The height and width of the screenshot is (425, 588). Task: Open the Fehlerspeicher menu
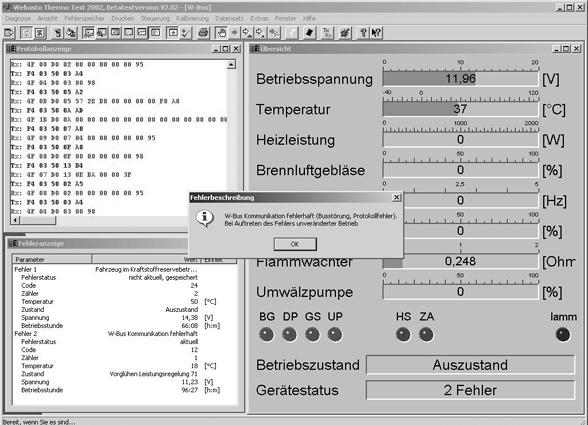click(84, 18)
